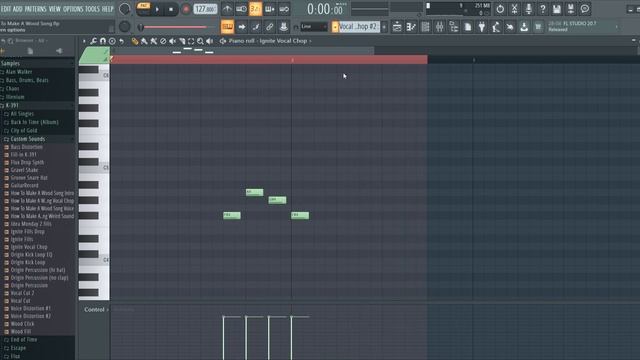640x360 pixels.
Task: Select the Draw pencil tool
Action: click(x=135, y=41)
